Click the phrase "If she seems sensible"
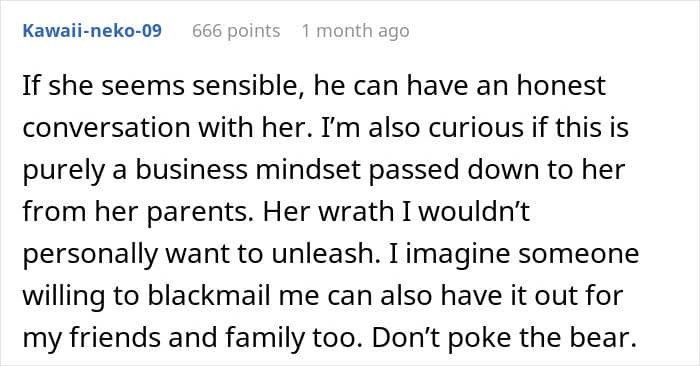The width and height of the screenshot is (700, 366). click(x=159, y=85)
